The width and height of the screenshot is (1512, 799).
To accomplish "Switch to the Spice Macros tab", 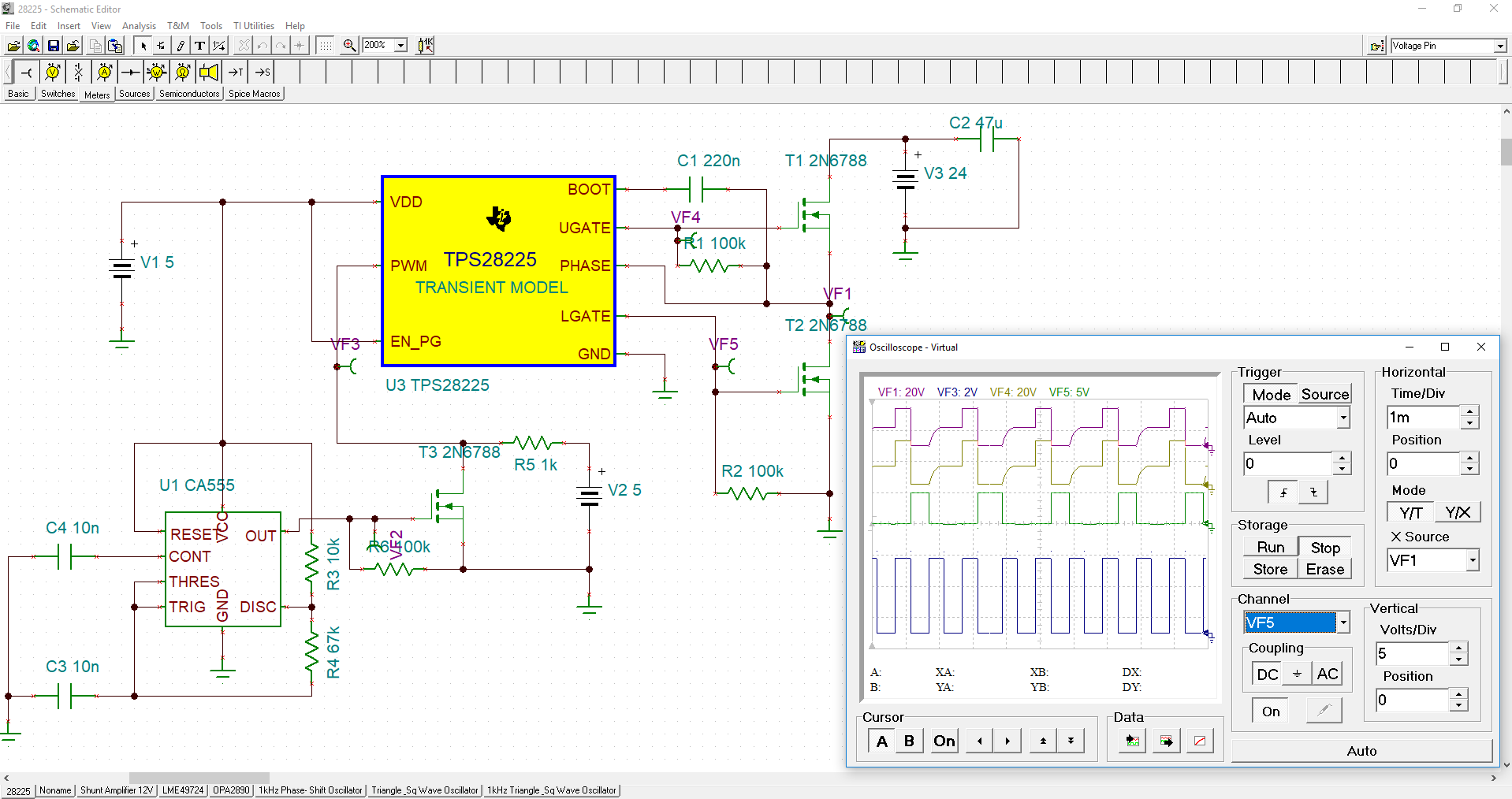I will pos(255,94).
